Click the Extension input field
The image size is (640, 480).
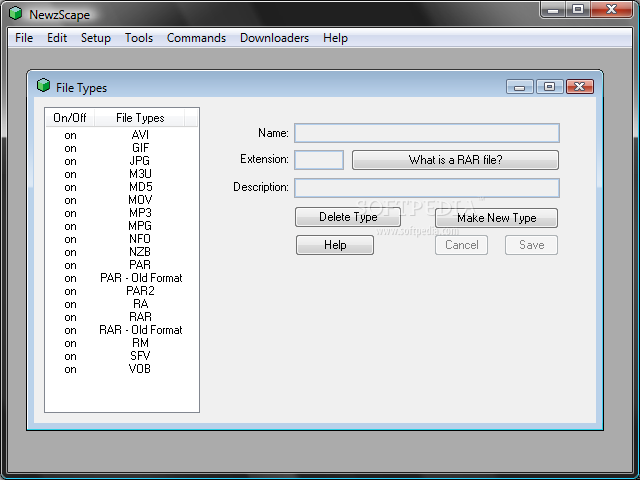tap(319, 160)
